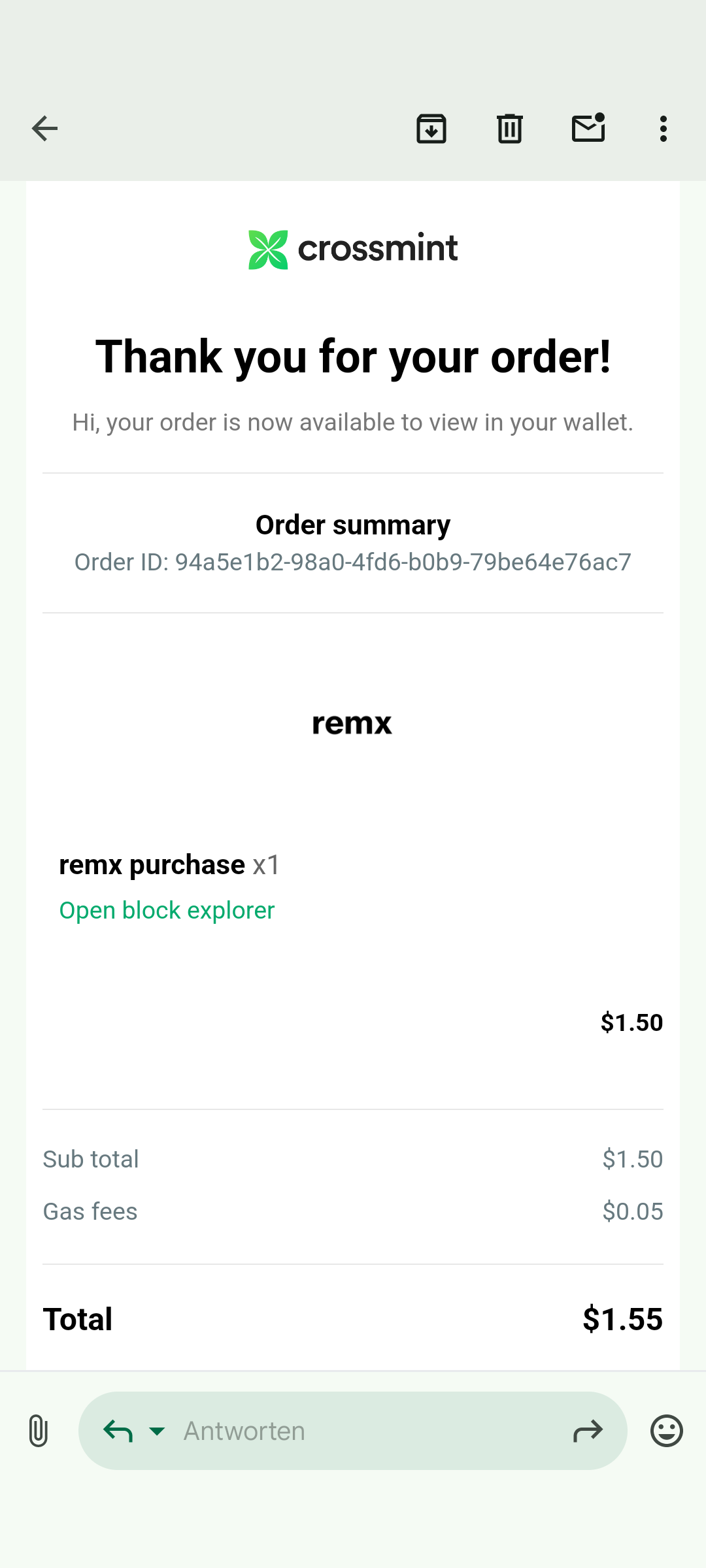Delete this email with trash icon

pos(510,129)
